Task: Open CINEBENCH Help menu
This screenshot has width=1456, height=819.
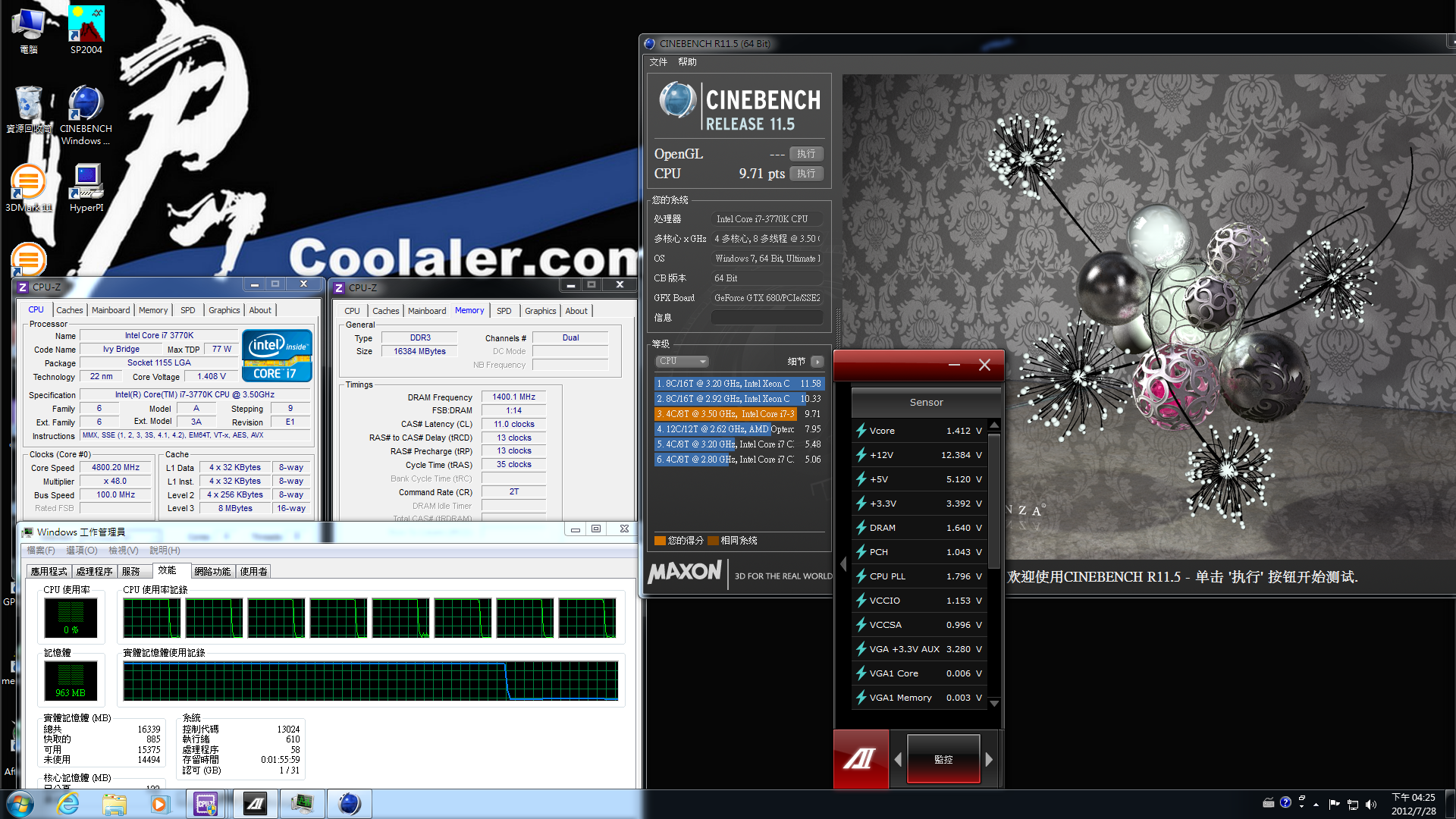Action: [x=687, y=62]
